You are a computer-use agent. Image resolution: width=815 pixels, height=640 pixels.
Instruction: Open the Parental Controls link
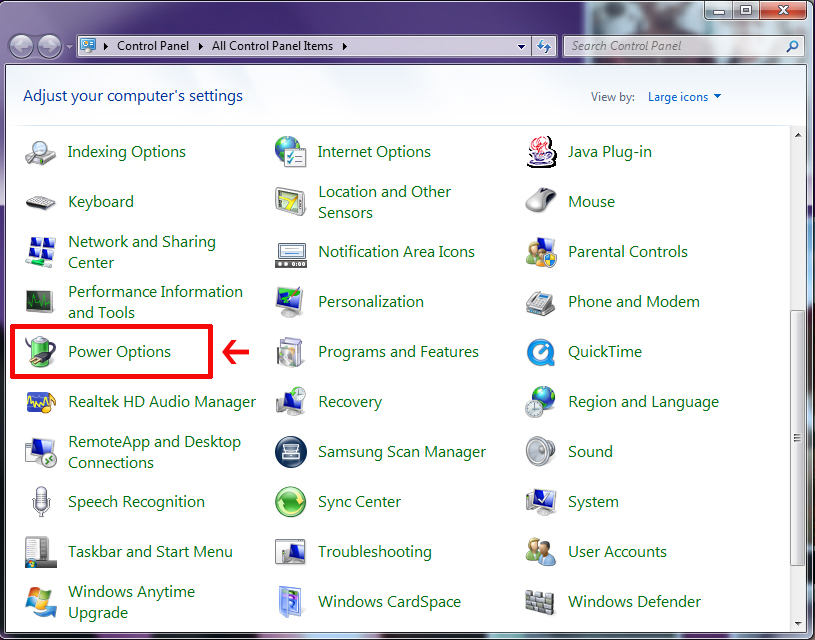[x=628, y=252]
